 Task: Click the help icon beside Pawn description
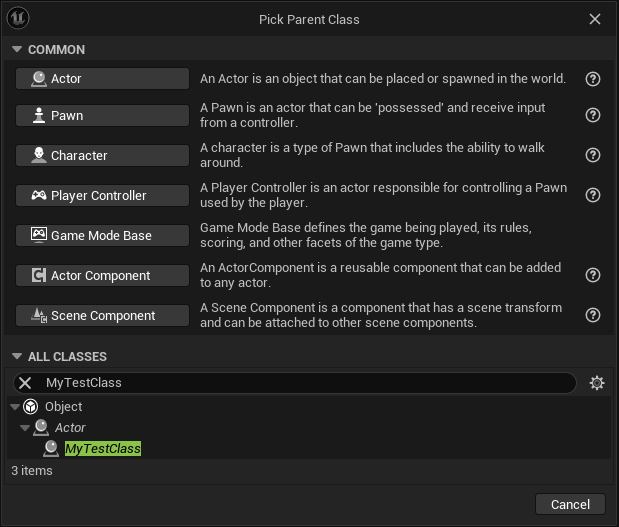[593, 116]
